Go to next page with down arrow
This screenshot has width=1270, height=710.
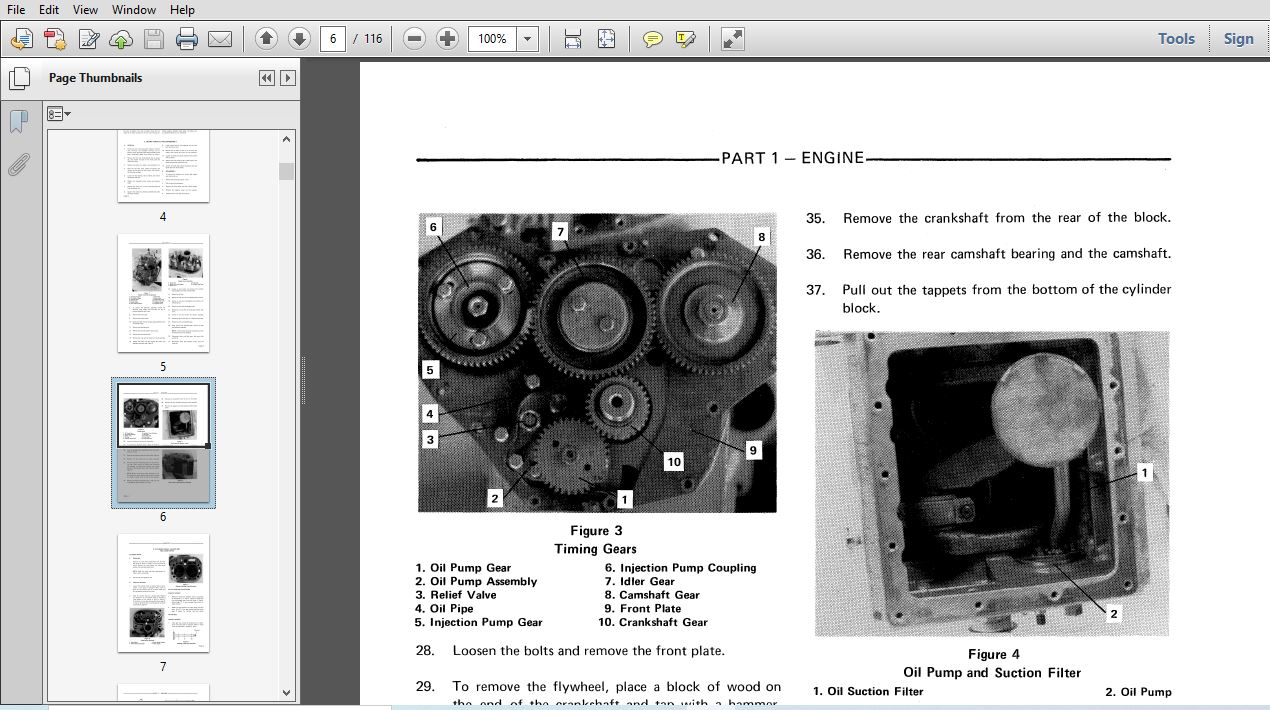coord(299,39)
